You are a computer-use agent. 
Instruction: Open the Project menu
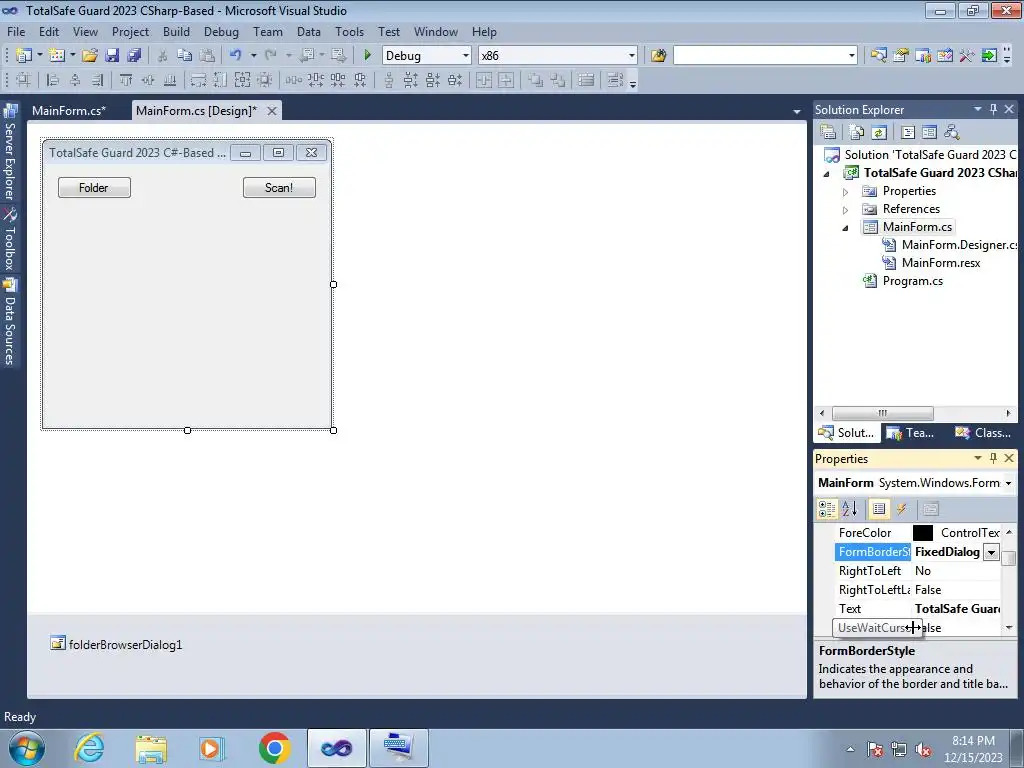tap(130, 31)
